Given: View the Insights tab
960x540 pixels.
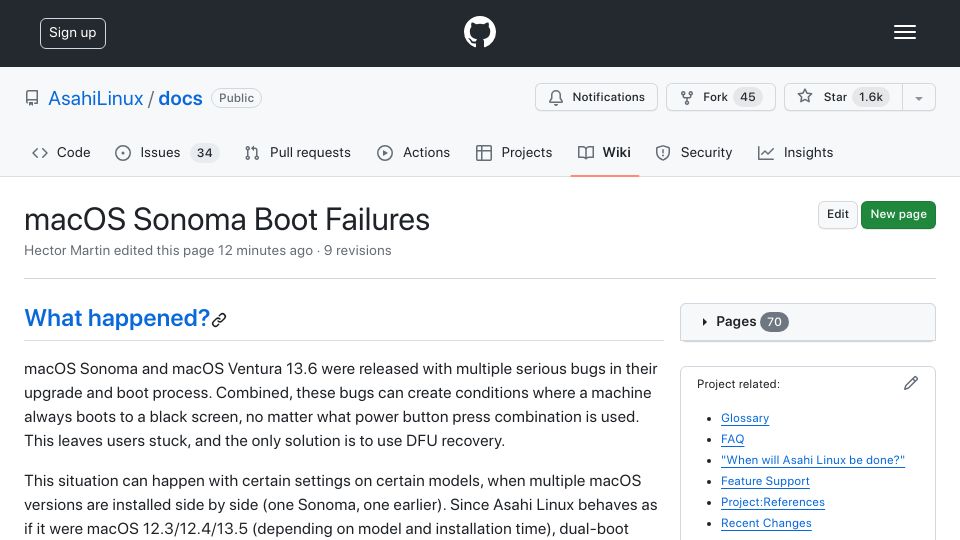Looking at the screenshot, I should (x=795, y=152).
